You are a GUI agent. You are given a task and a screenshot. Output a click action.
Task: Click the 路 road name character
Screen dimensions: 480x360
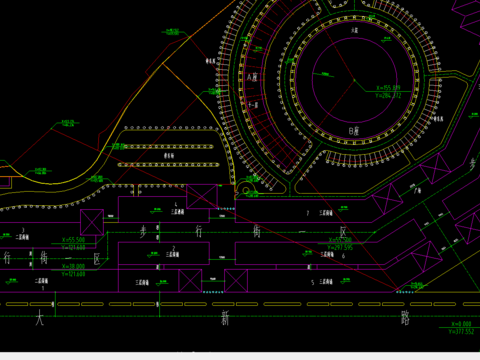click(405, 318)
